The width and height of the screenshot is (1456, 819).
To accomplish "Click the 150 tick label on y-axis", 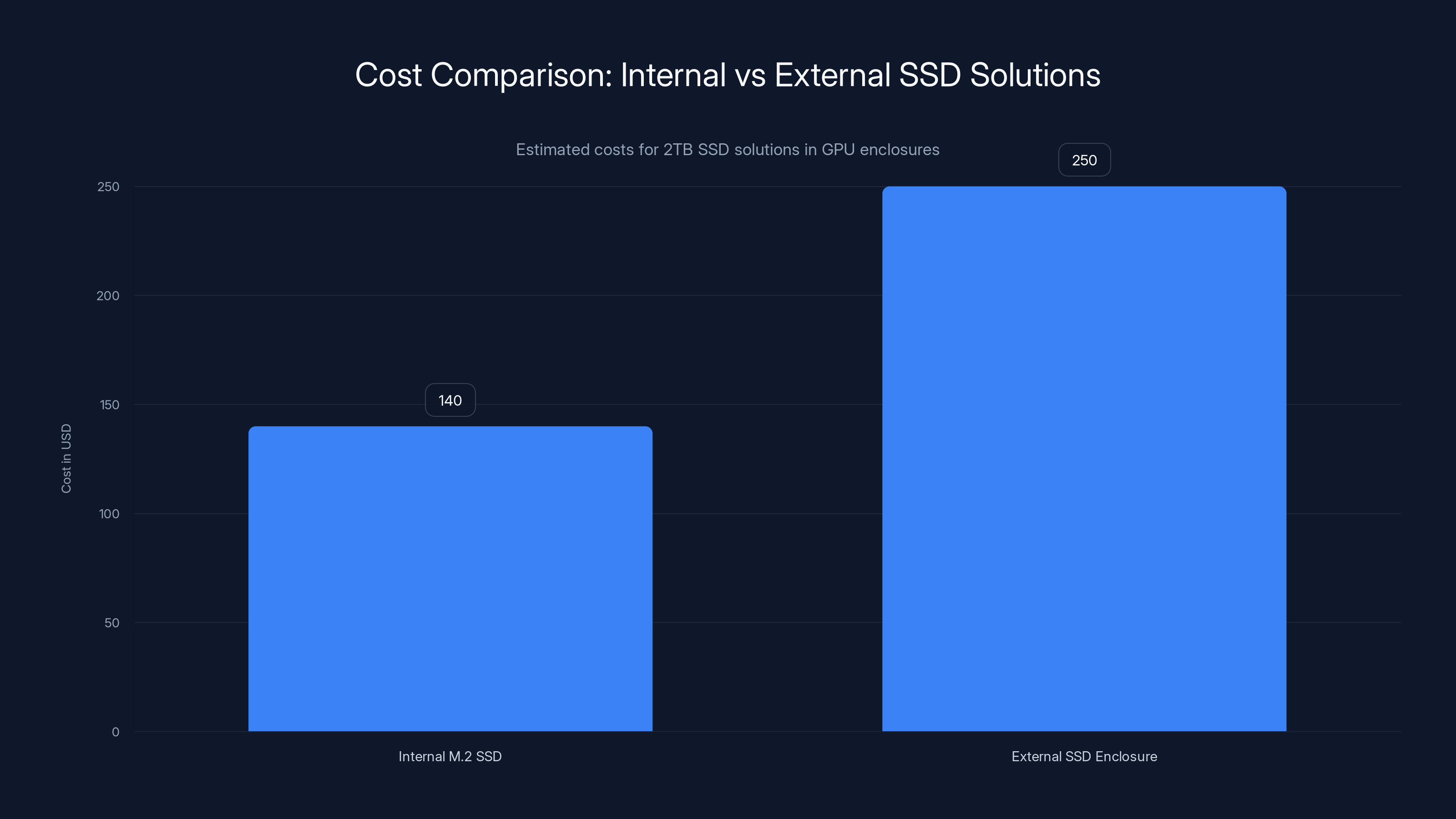I will click(111, 404).
